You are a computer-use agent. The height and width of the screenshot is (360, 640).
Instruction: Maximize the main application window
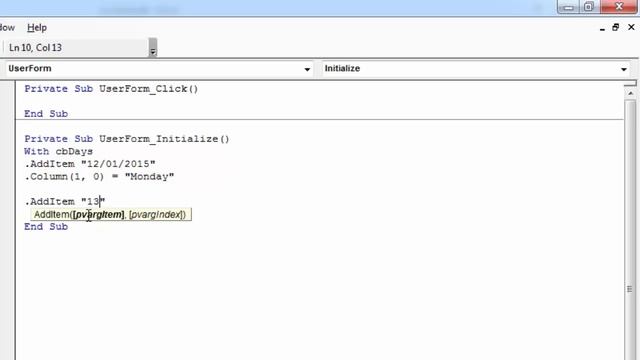tap(589, 7)
